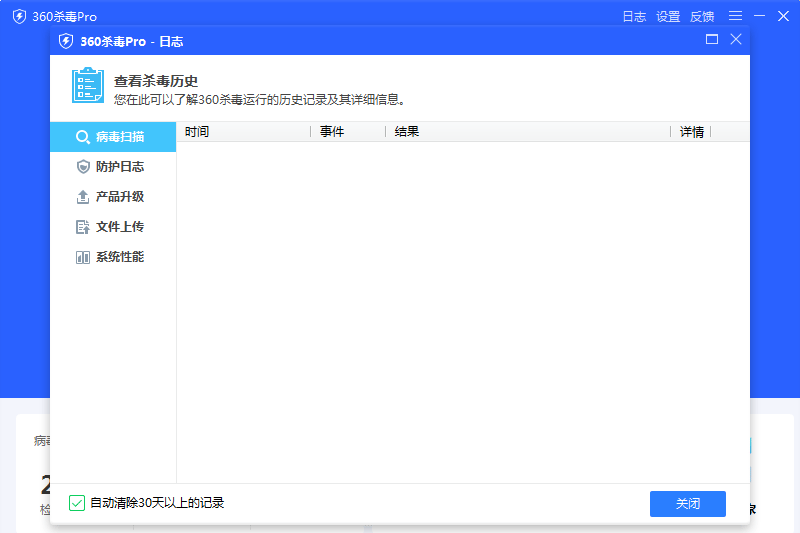The image size is (800, 533).
Task: Close the 日志 dialog with X
Action: pyautogui.click(x=736, y=39)
